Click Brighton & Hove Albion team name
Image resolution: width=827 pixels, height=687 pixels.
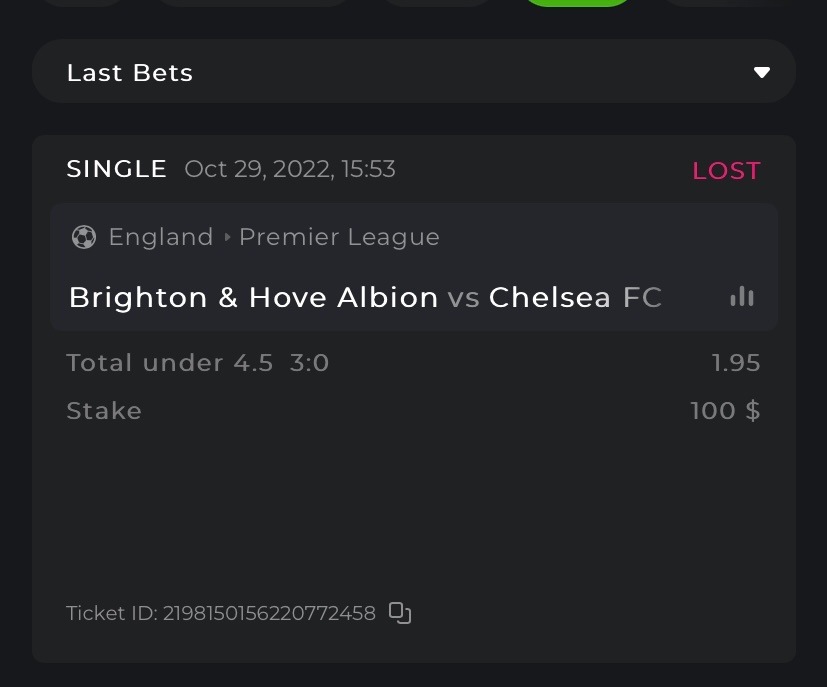click(x=253, y=297)
